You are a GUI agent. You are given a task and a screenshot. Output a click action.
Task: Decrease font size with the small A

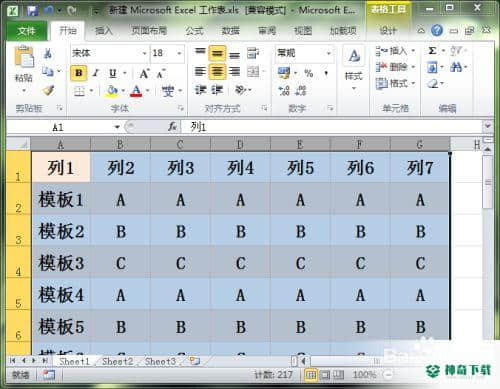(161, 74)
